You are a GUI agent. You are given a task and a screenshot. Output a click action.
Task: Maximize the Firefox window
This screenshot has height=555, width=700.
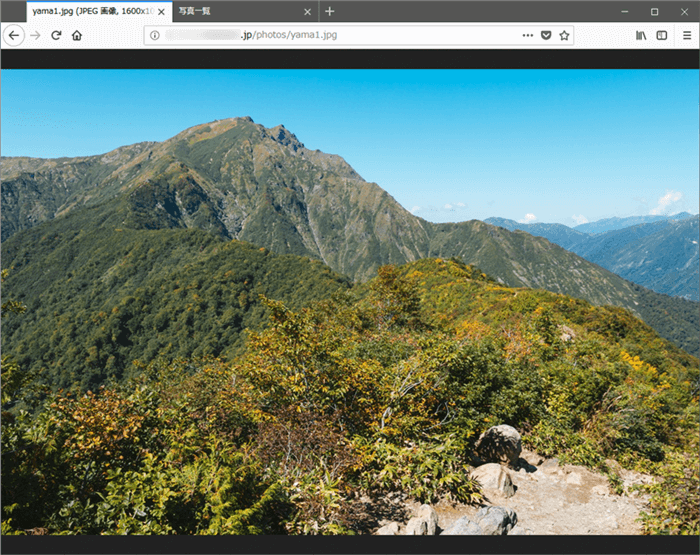pos(654,11)
